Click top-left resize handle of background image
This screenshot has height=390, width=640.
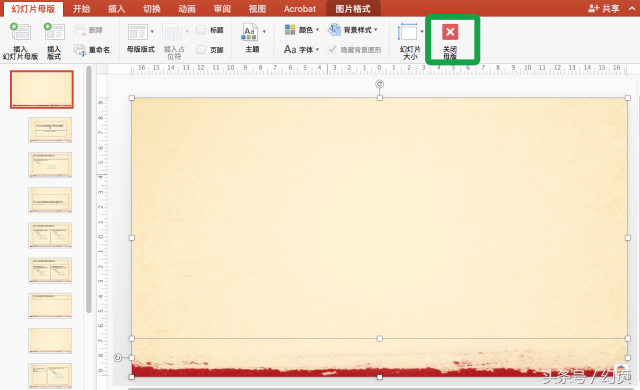(132, 98)
